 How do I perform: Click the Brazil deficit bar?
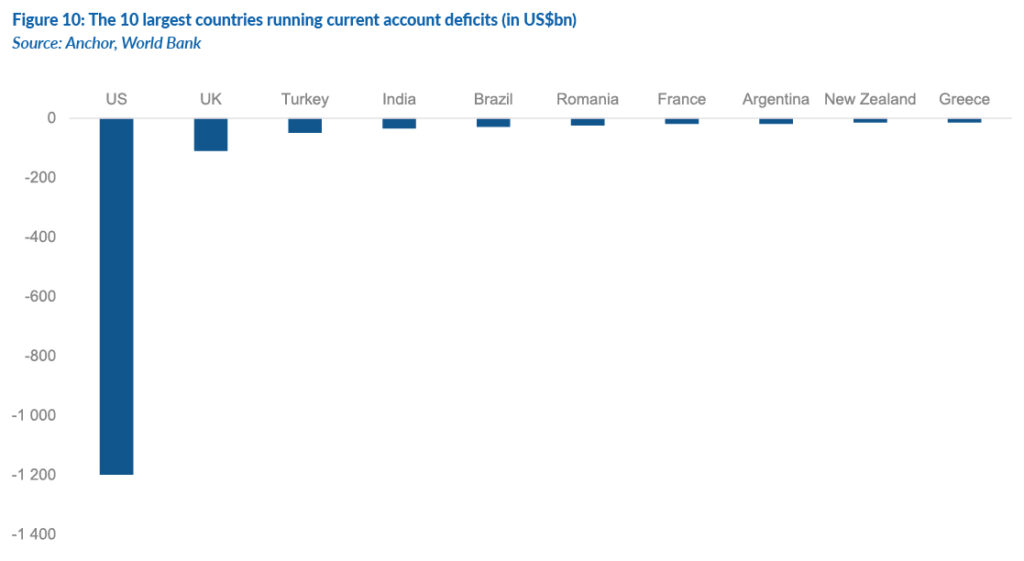[493, 123]
